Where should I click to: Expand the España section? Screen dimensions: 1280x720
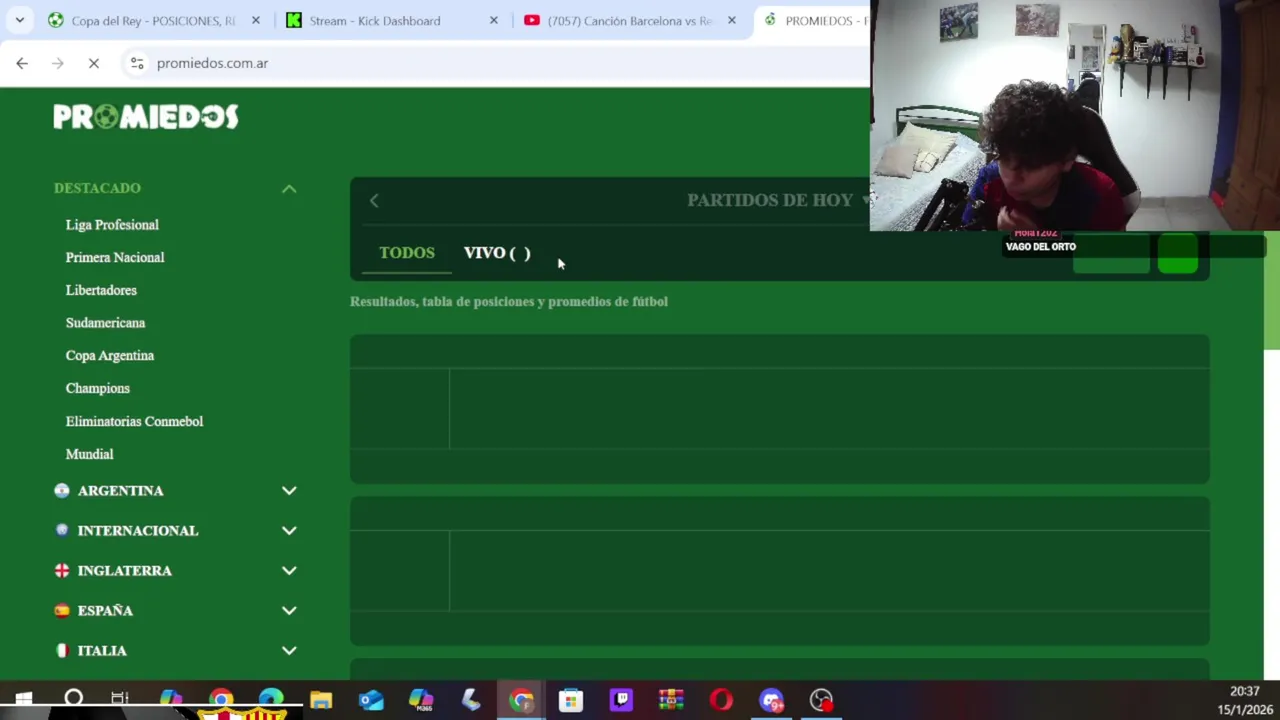pyautogui.click(x=289, y=611)
